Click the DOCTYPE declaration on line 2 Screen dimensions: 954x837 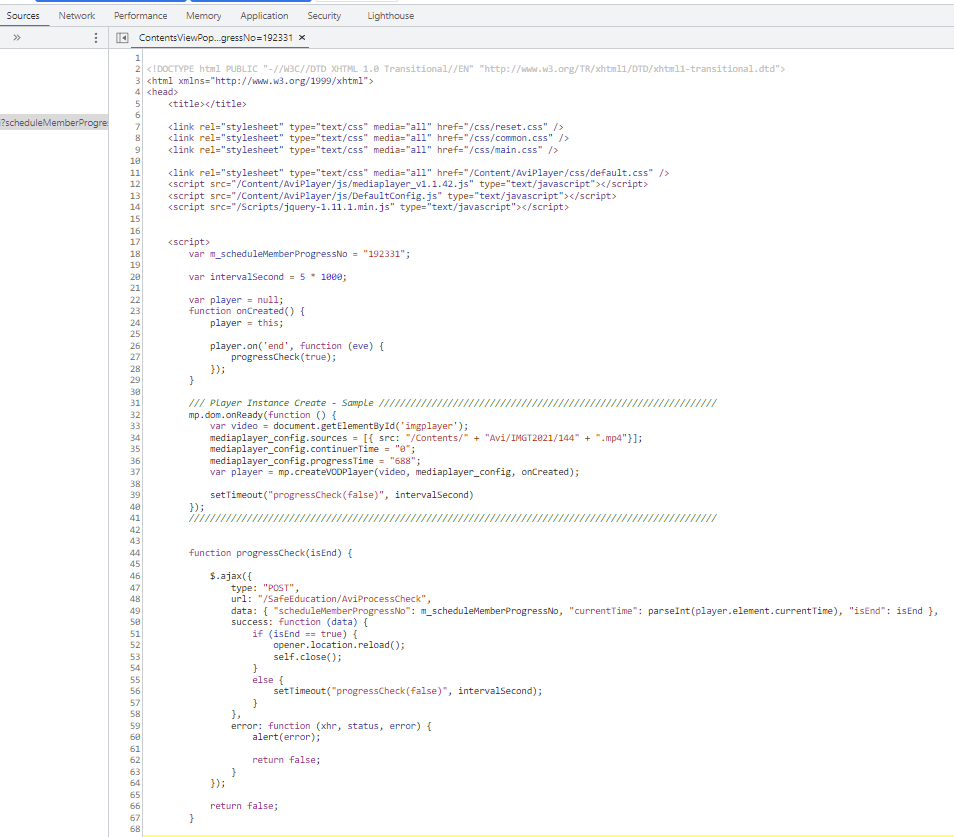pyautogui.click(x=466, y=69)
